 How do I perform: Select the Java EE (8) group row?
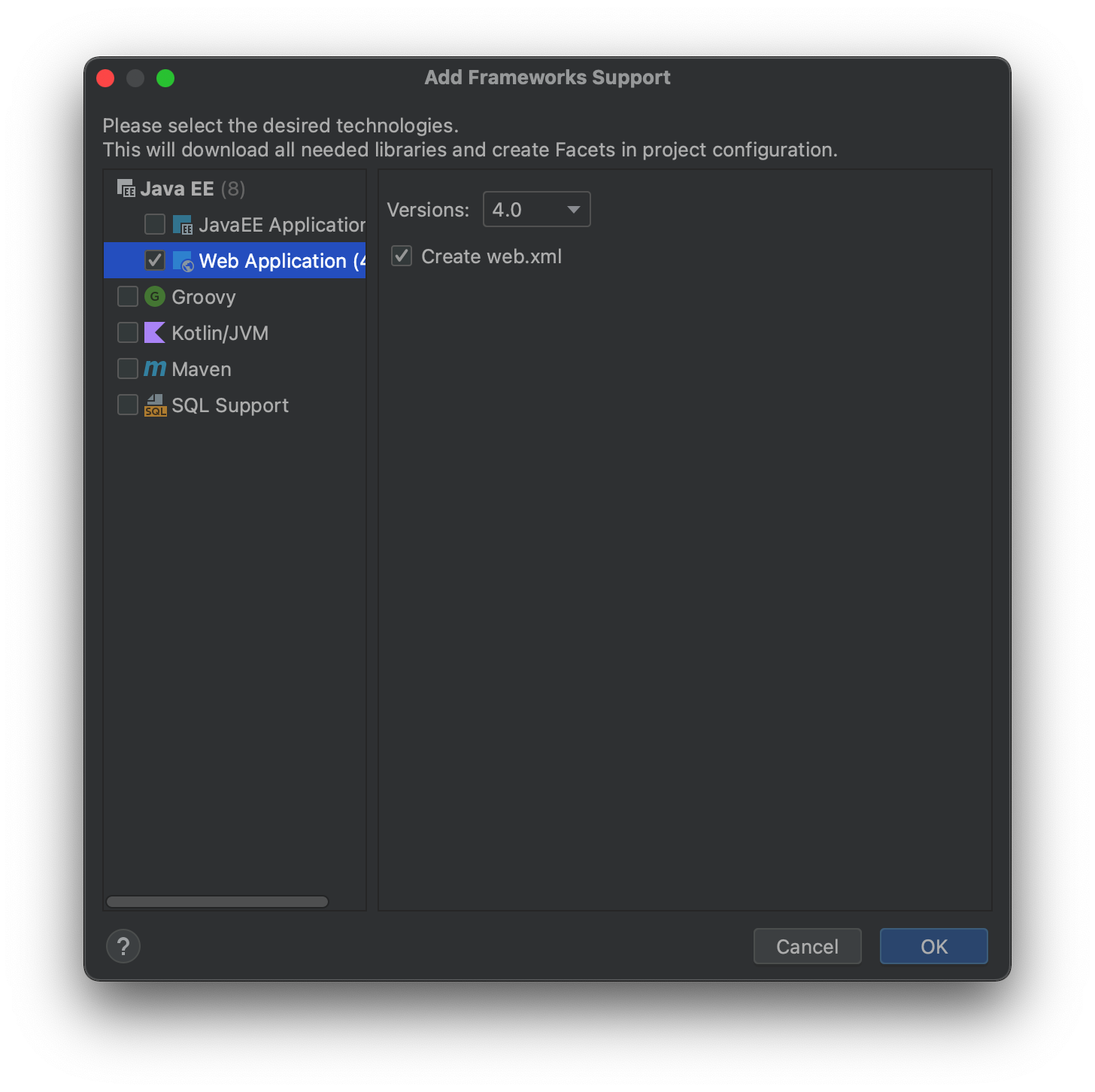235,188
